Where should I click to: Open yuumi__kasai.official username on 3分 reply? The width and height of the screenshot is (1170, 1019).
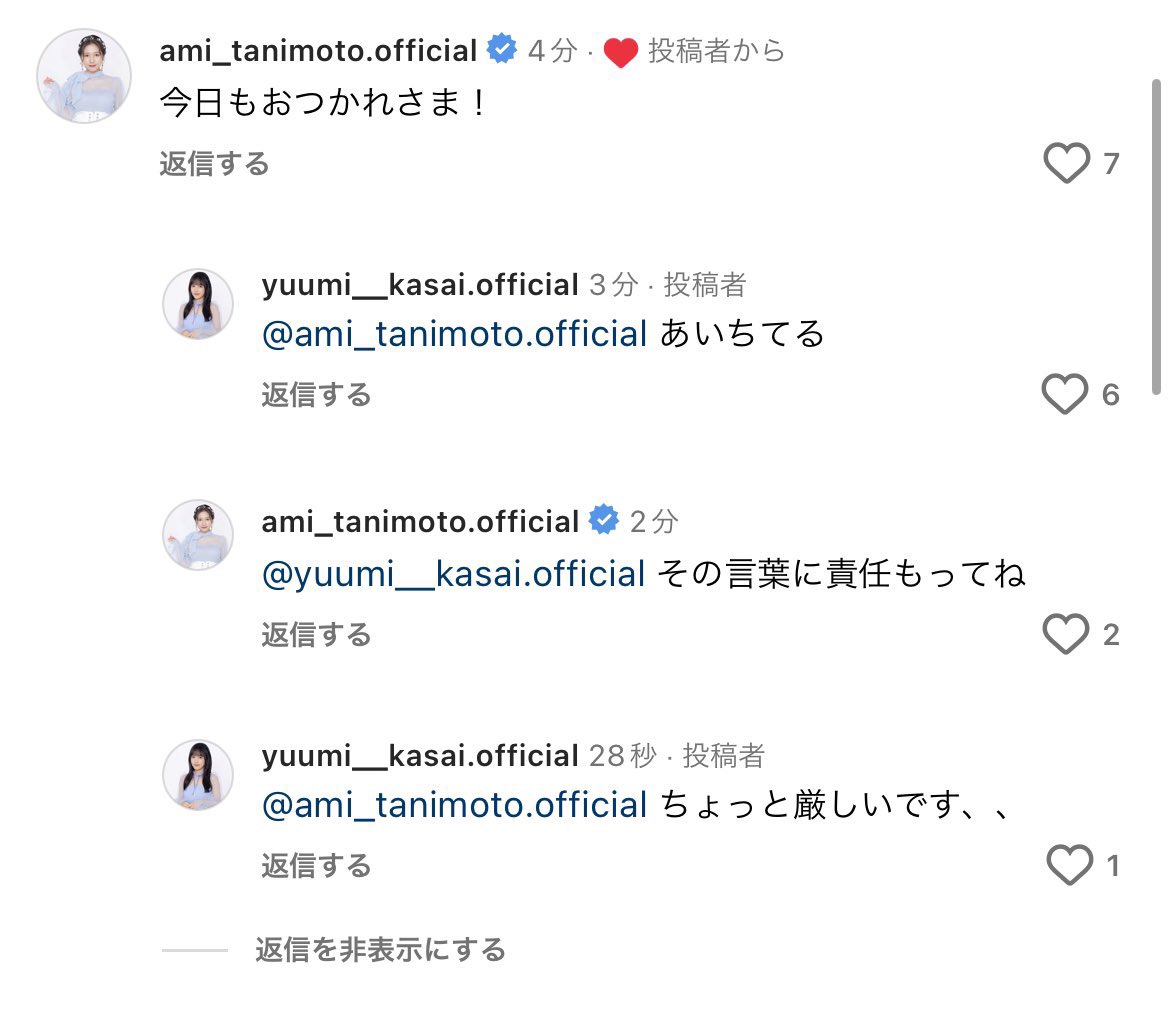click(420, 285)
